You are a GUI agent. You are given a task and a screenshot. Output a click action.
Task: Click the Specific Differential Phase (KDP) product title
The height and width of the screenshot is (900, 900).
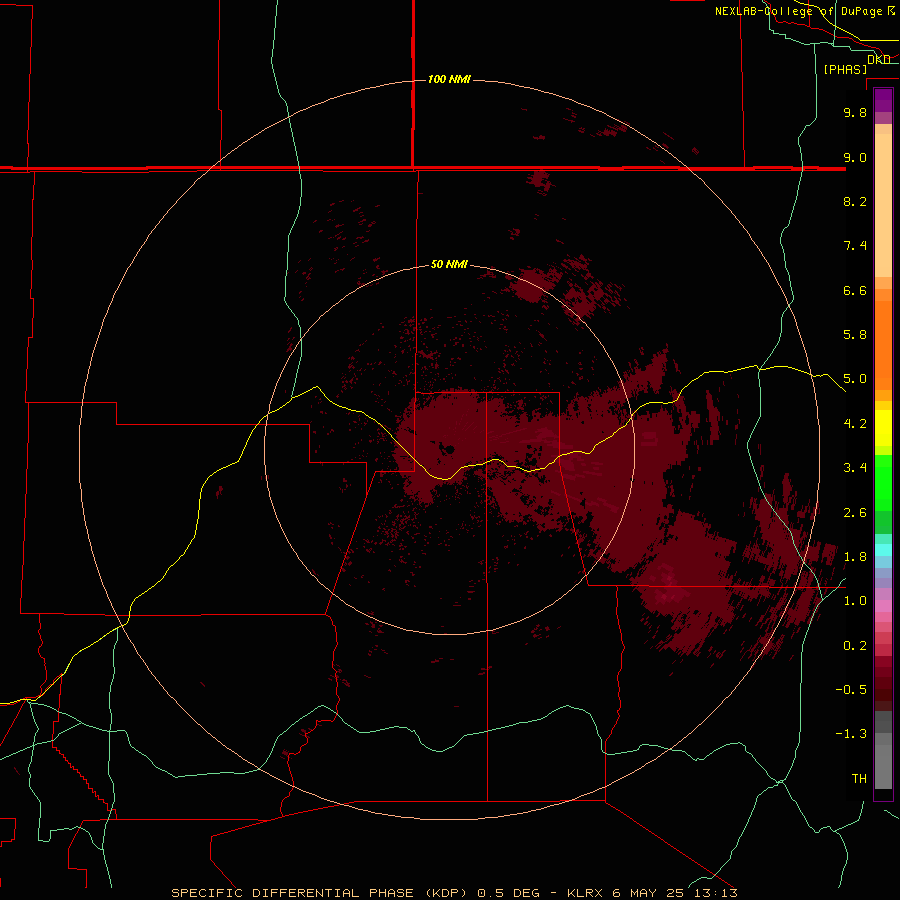click(x=321, y=893)
